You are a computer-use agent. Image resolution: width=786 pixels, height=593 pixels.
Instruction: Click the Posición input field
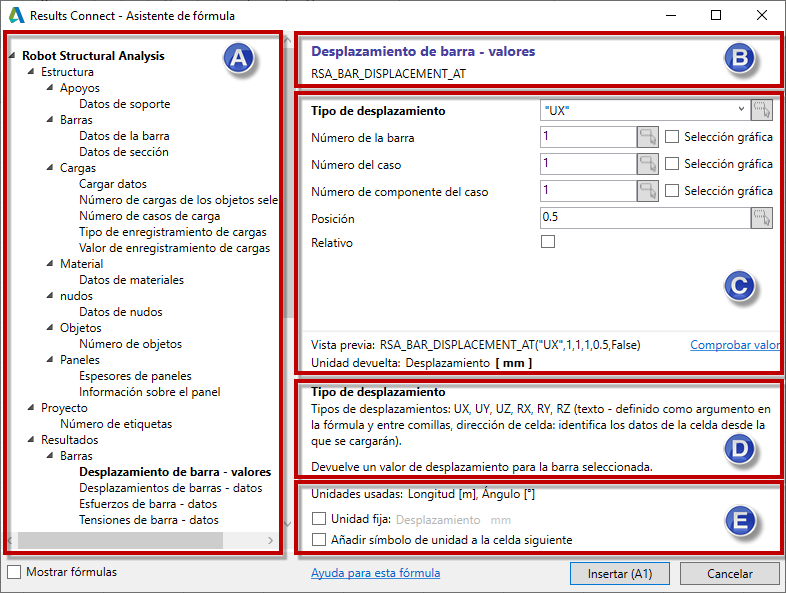[x=645, y=218]
